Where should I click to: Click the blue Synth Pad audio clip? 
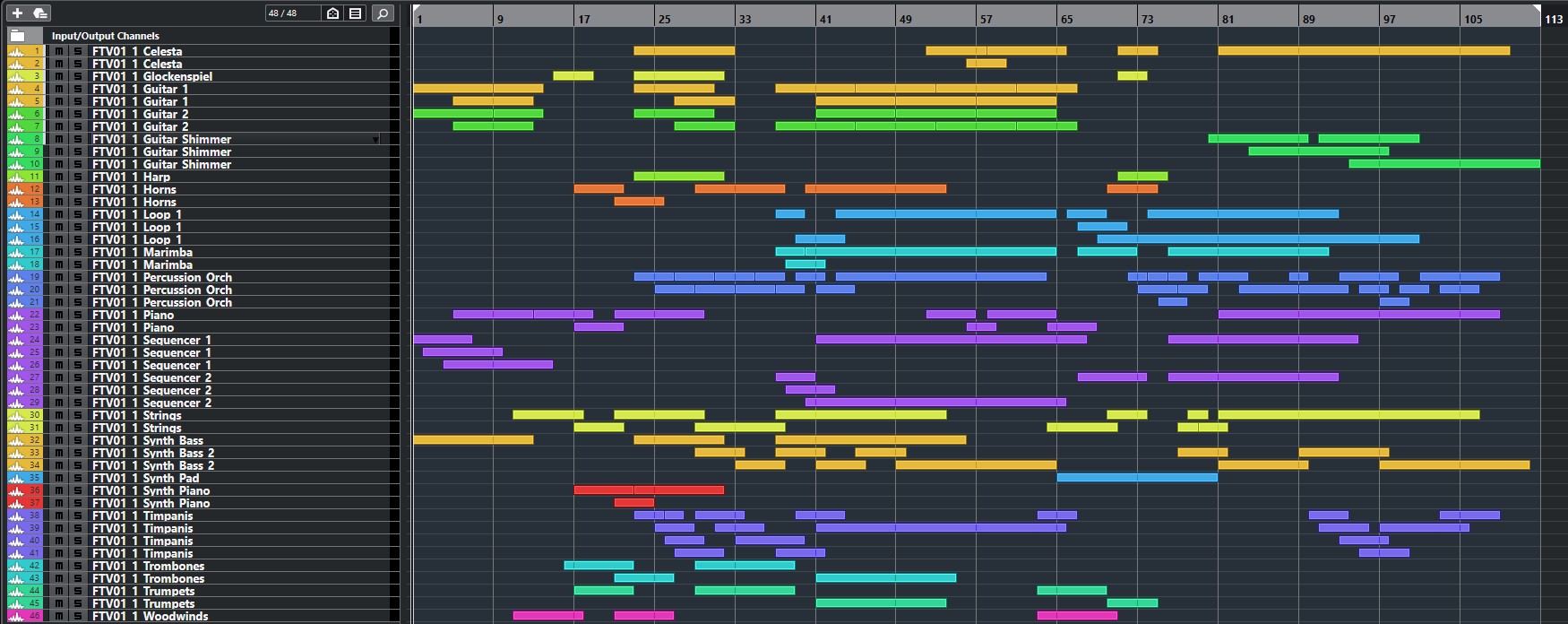pyautogui.click(x=1136, y=478)
